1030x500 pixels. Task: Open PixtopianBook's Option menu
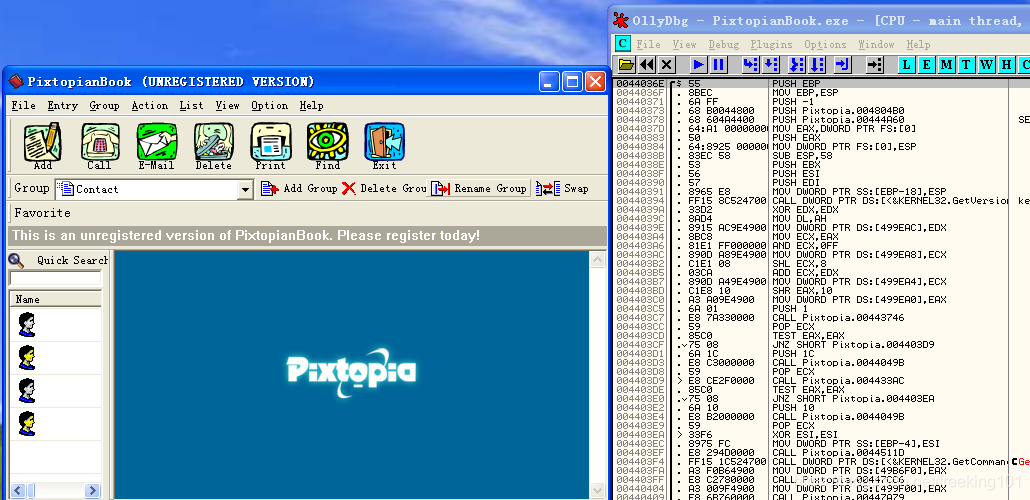pyautogui.click(x=269, y=105)
